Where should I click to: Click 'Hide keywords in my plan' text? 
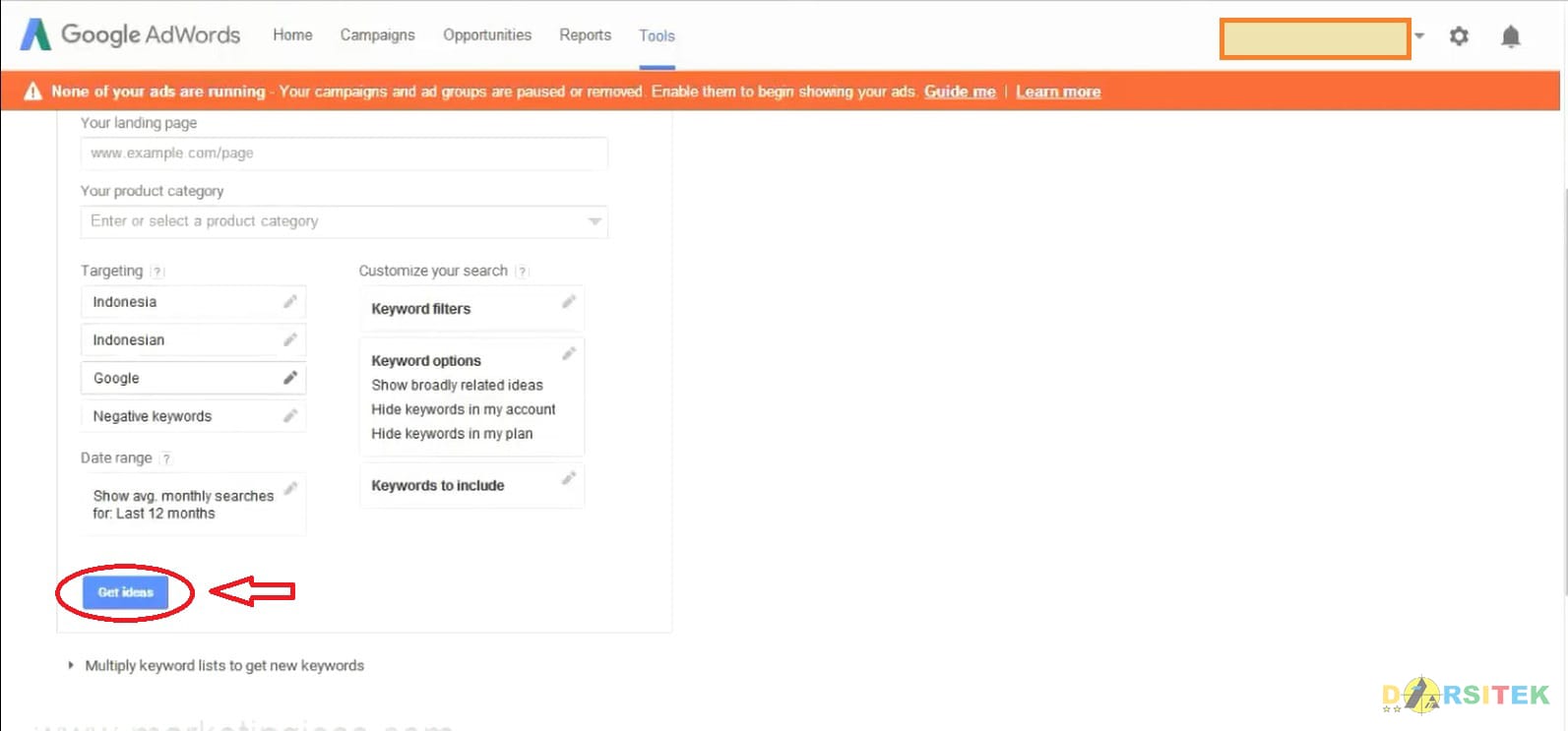pyautogui.click(x=452, y=434)
